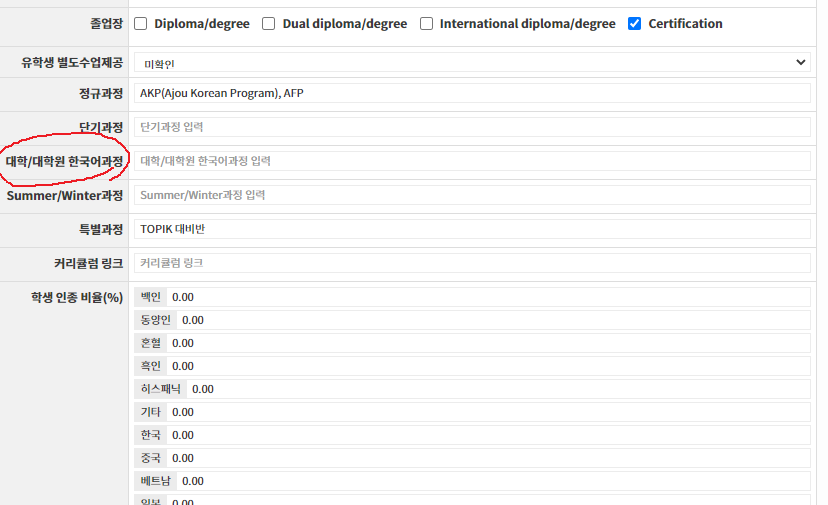This screenshot has width=828, height=505.
Task: Click the 대학/대학원 한국어과정 input field
Action: point(471,161)
